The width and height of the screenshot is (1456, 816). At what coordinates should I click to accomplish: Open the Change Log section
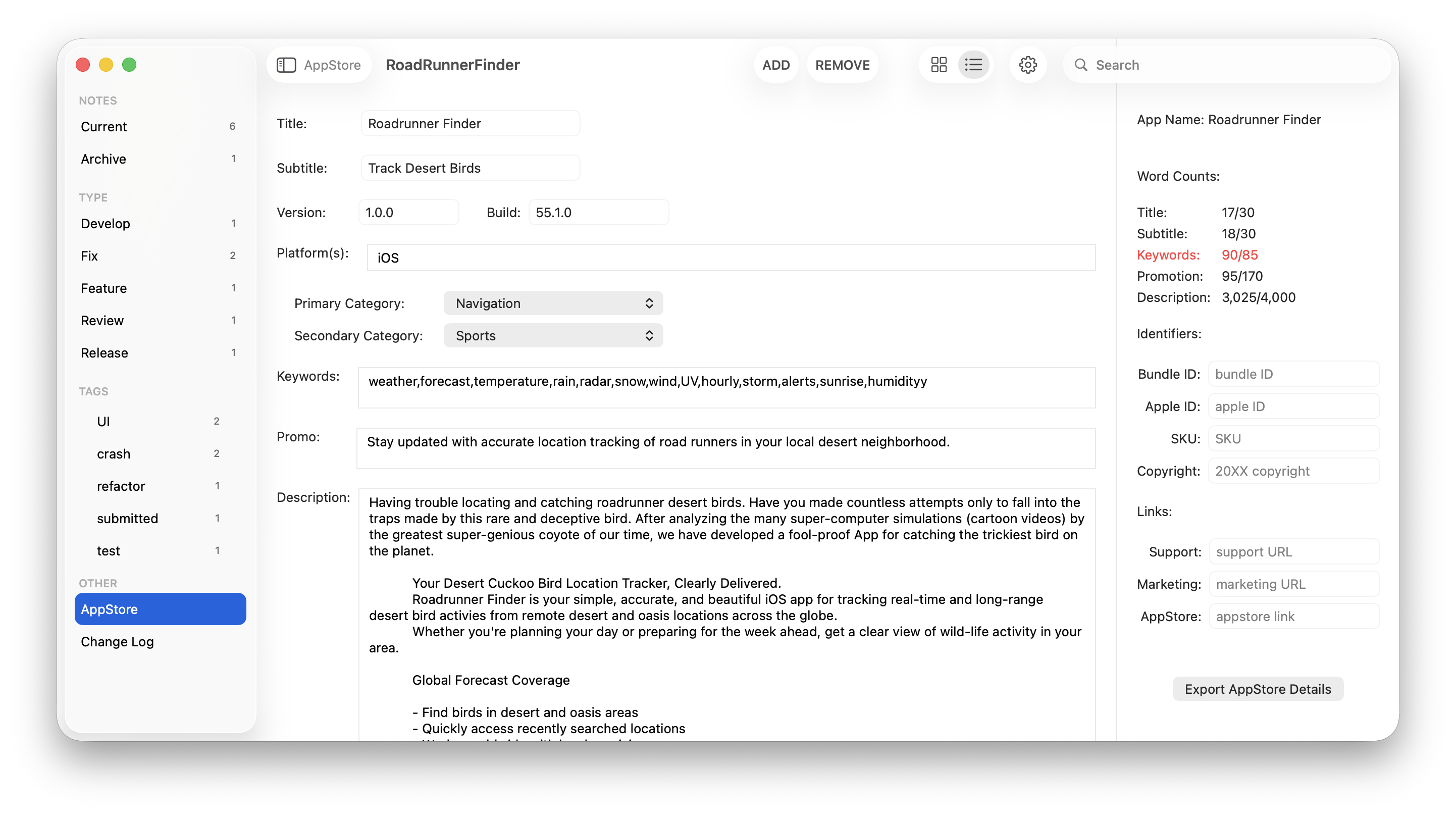click(x=118, y=641)
